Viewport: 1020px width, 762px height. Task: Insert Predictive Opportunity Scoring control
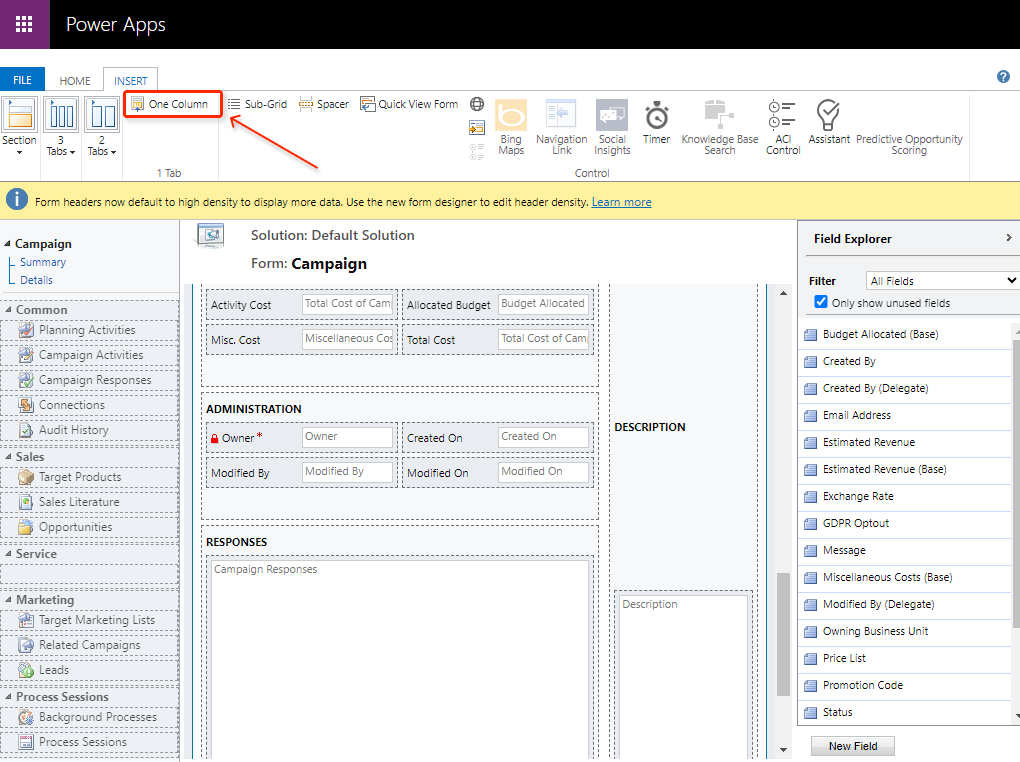(x=909, y=144)
